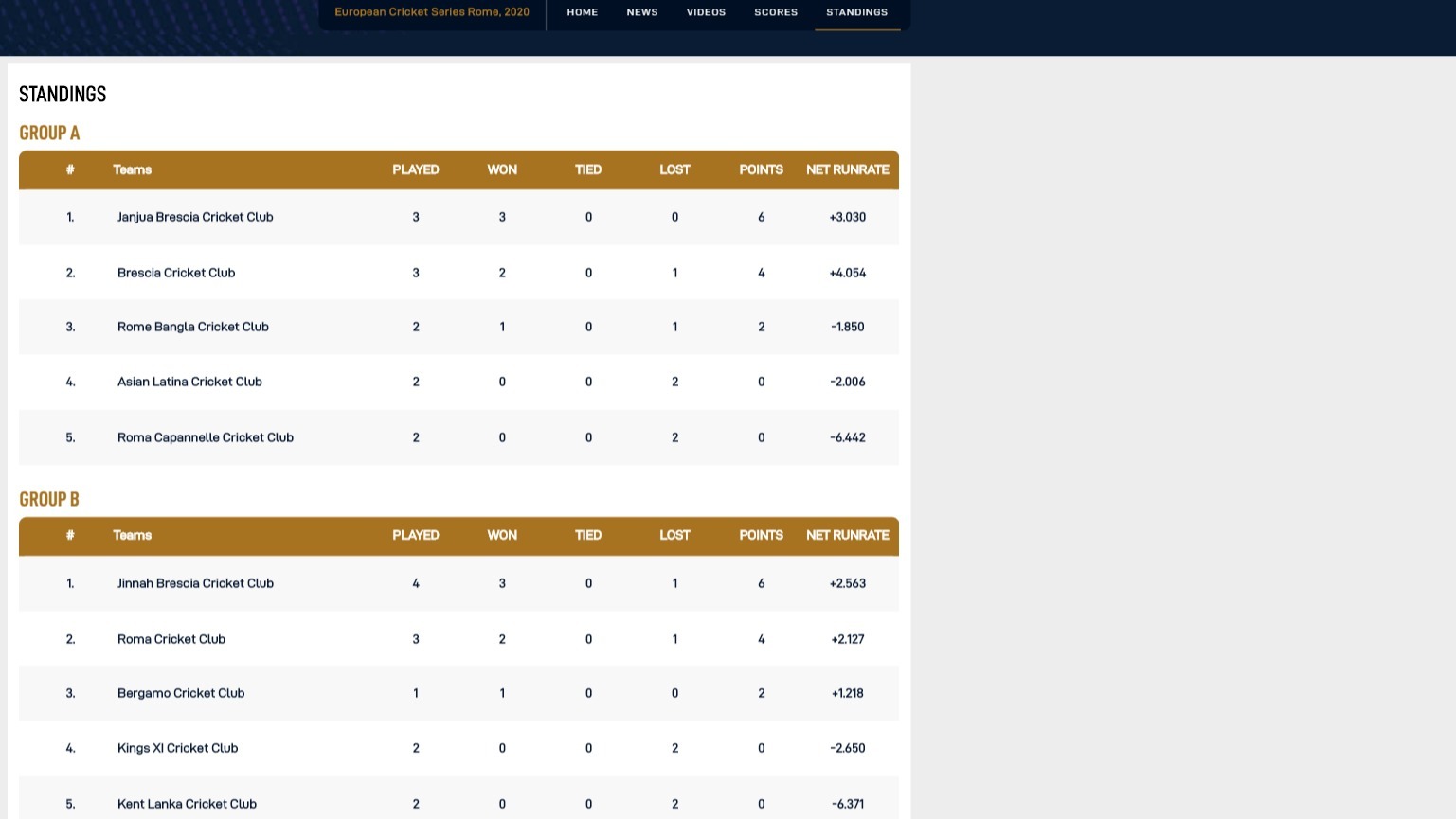Select net runrate value +4.054
Screen dimensions: 1456x819
848,273
